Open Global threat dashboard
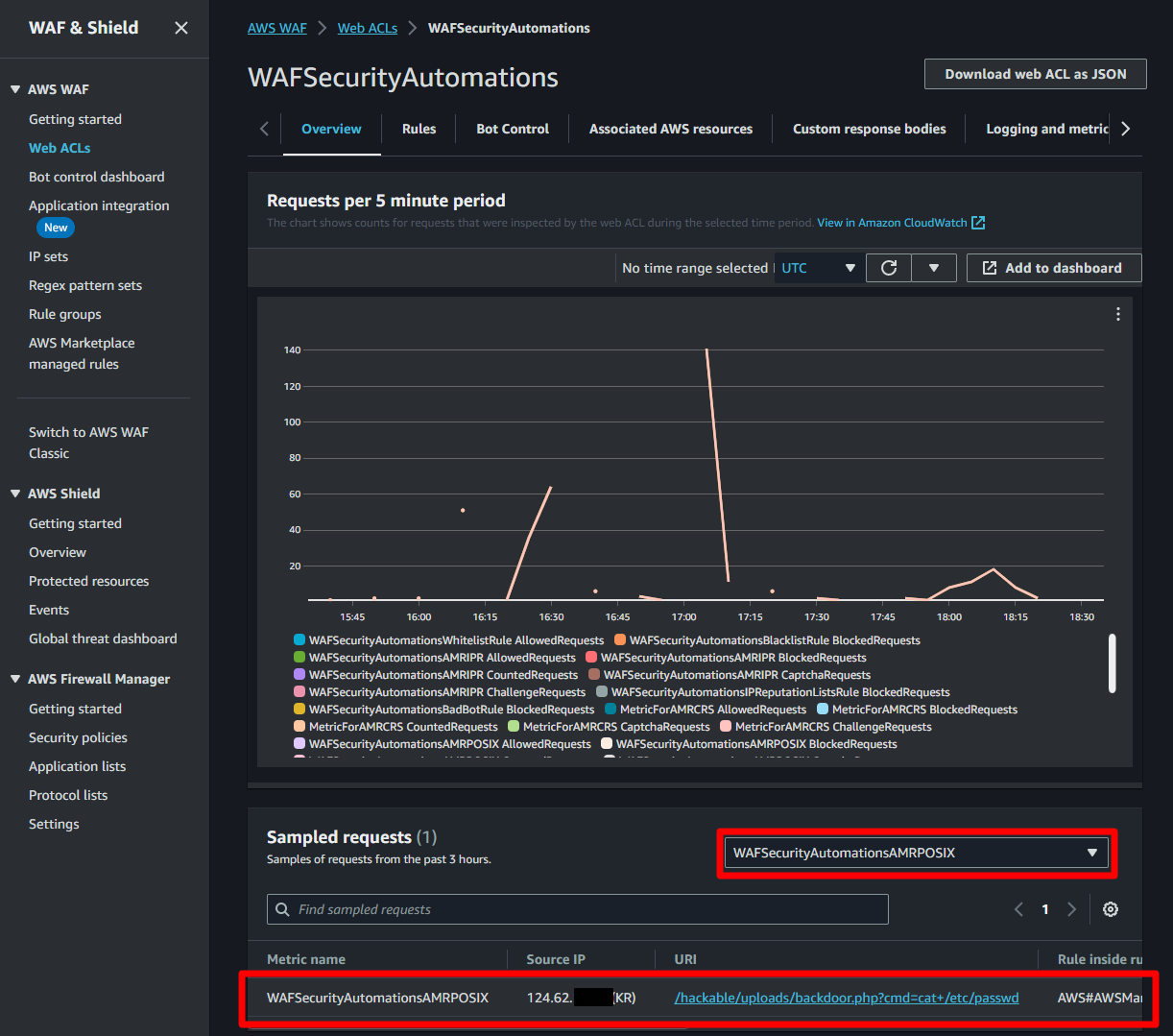Viewport: 1173px width, 1036px height. (103, 638)
